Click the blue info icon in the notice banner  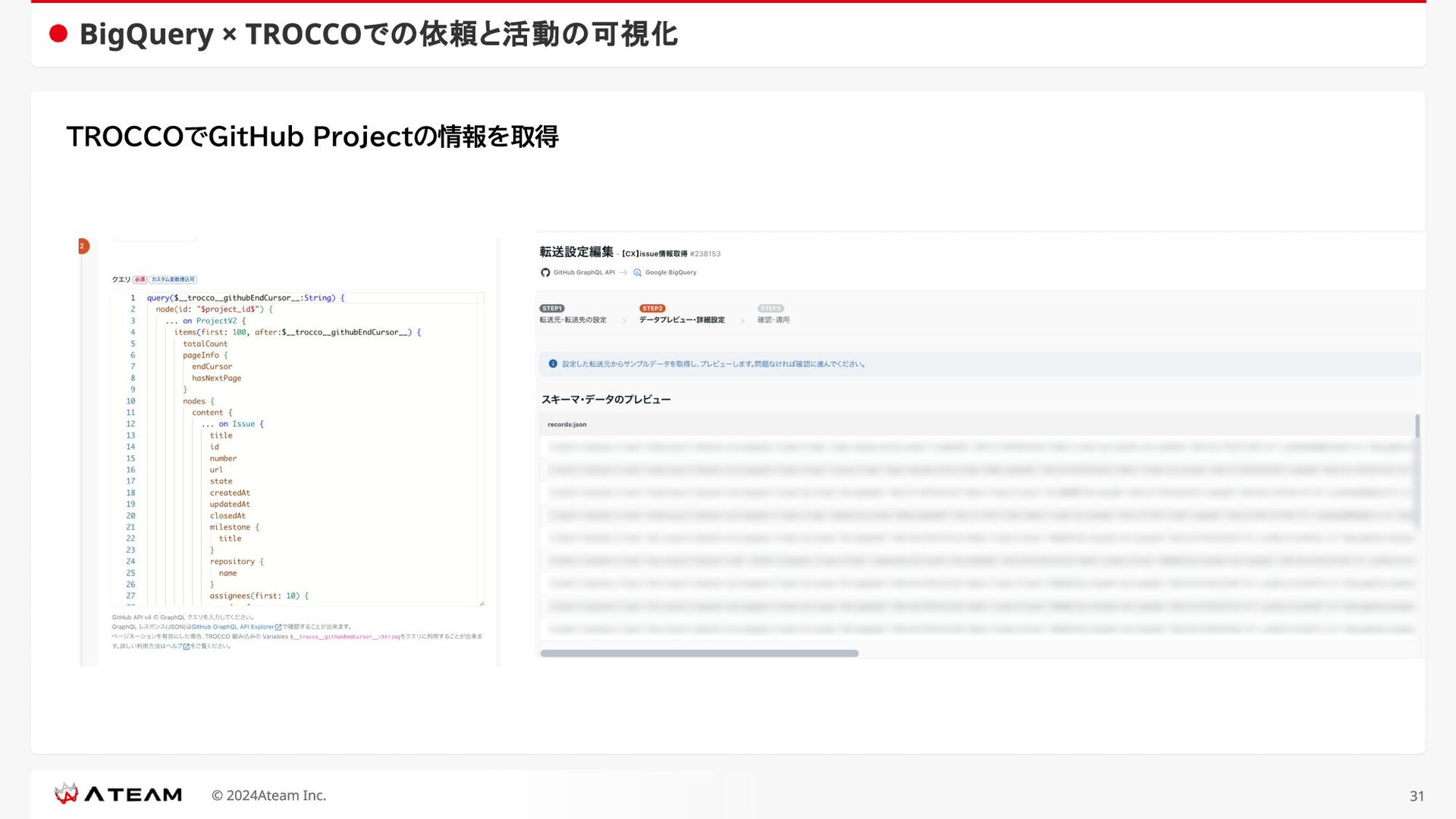point(553,364)
